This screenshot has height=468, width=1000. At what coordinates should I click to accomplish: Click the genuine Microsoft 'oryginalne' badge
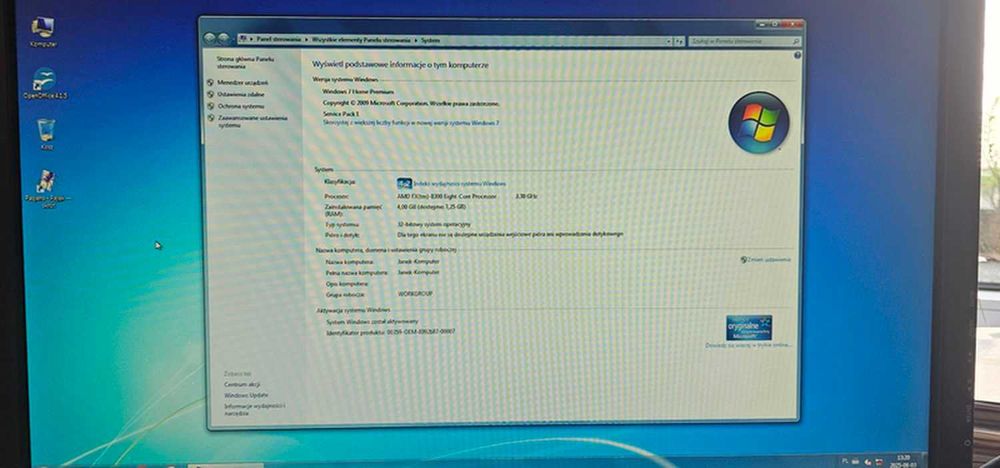click(x=749, y=327)
